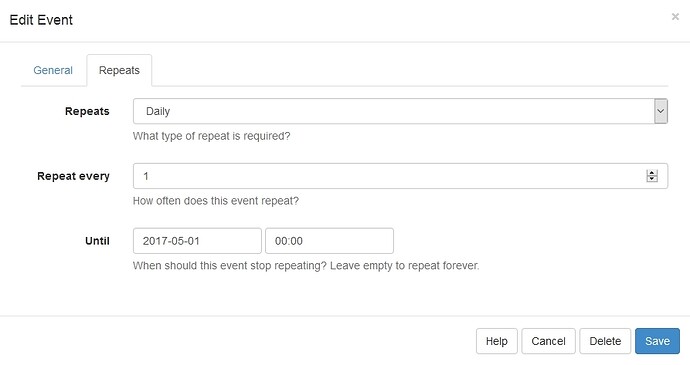Cancel editing the event
Image resolution: width=690 pixels, height=365 pixels.
click(x=548, y=341)
